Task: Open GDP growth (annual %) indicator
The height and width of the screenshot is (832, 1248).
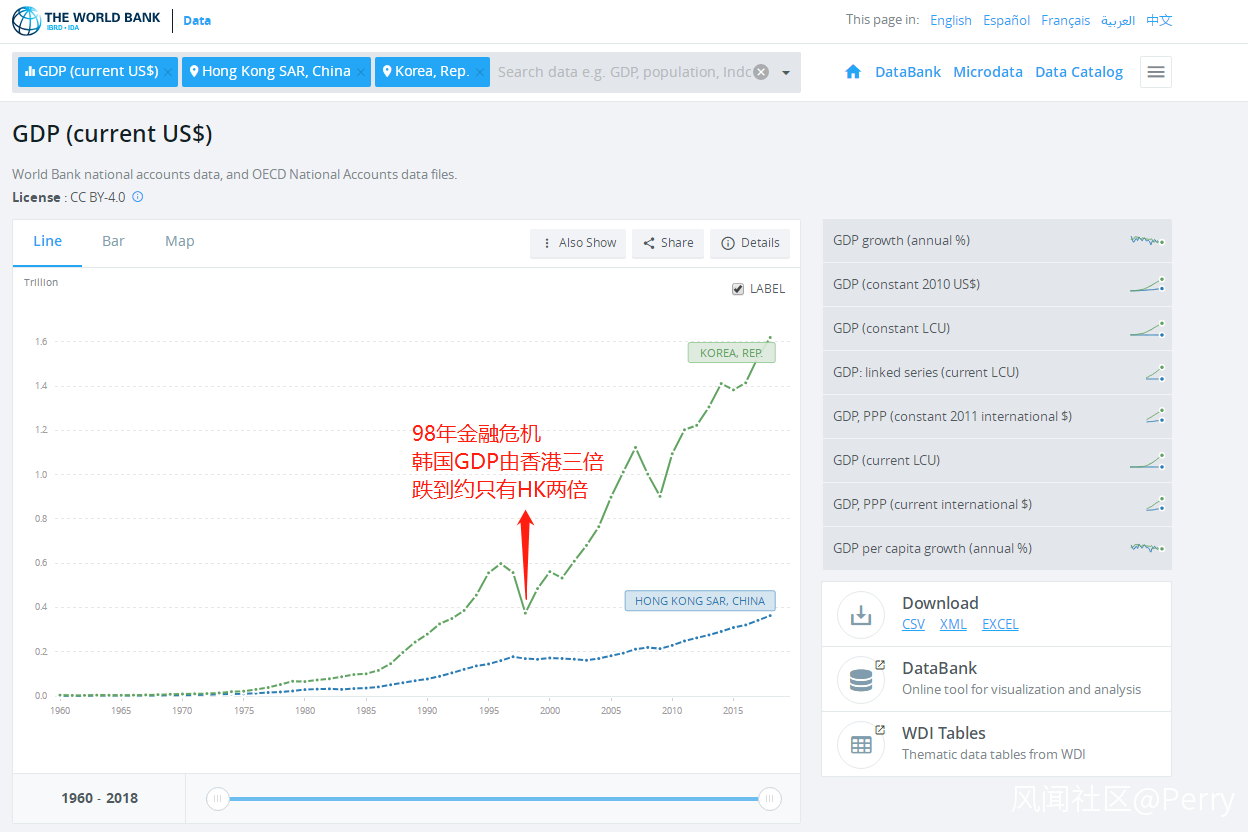Action: [901, 240]
